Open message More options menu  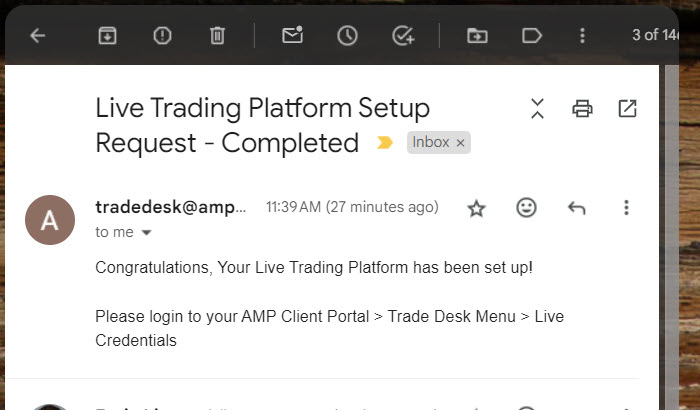pyautogui.click(x=626, y=208)
